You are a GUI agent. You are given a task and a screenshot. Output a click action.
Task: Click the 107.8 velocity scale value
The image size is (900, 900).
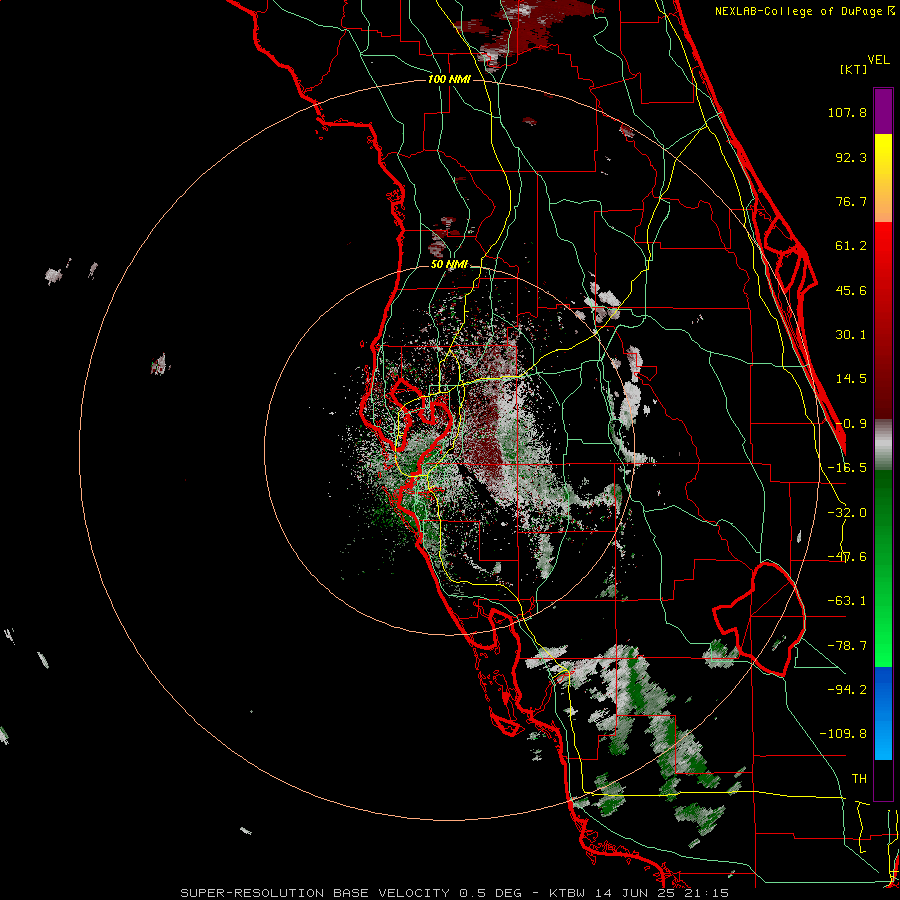[x=847, y=112]
